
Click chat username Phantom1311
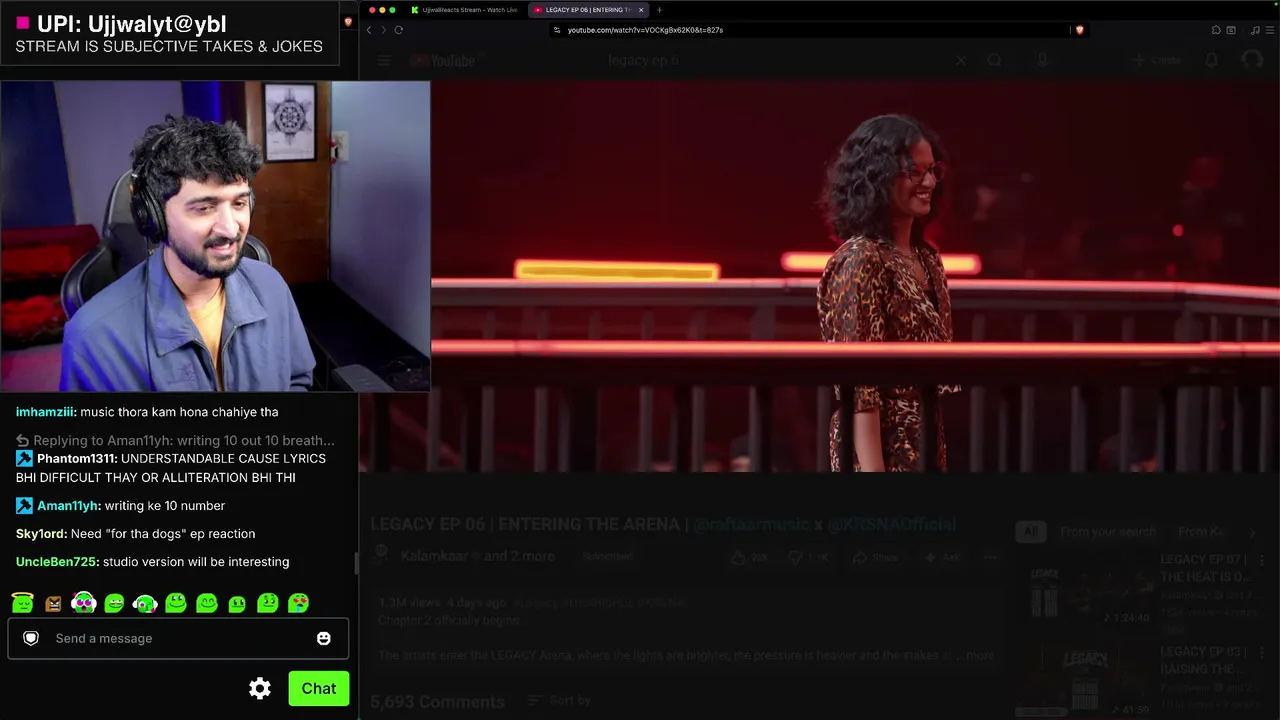[77, 459]
